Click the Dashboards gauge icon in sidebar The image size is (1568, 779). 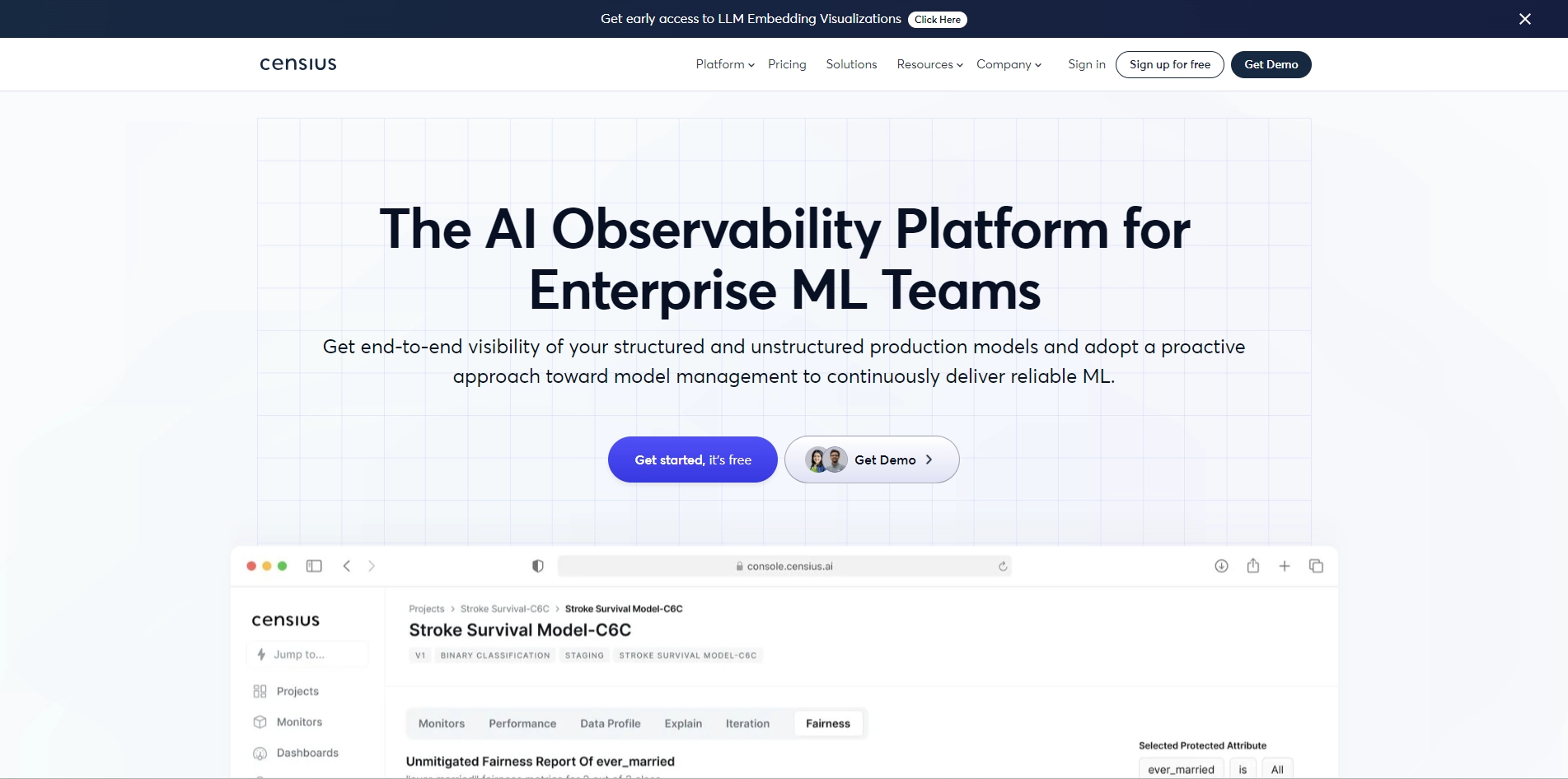[260, 753]
